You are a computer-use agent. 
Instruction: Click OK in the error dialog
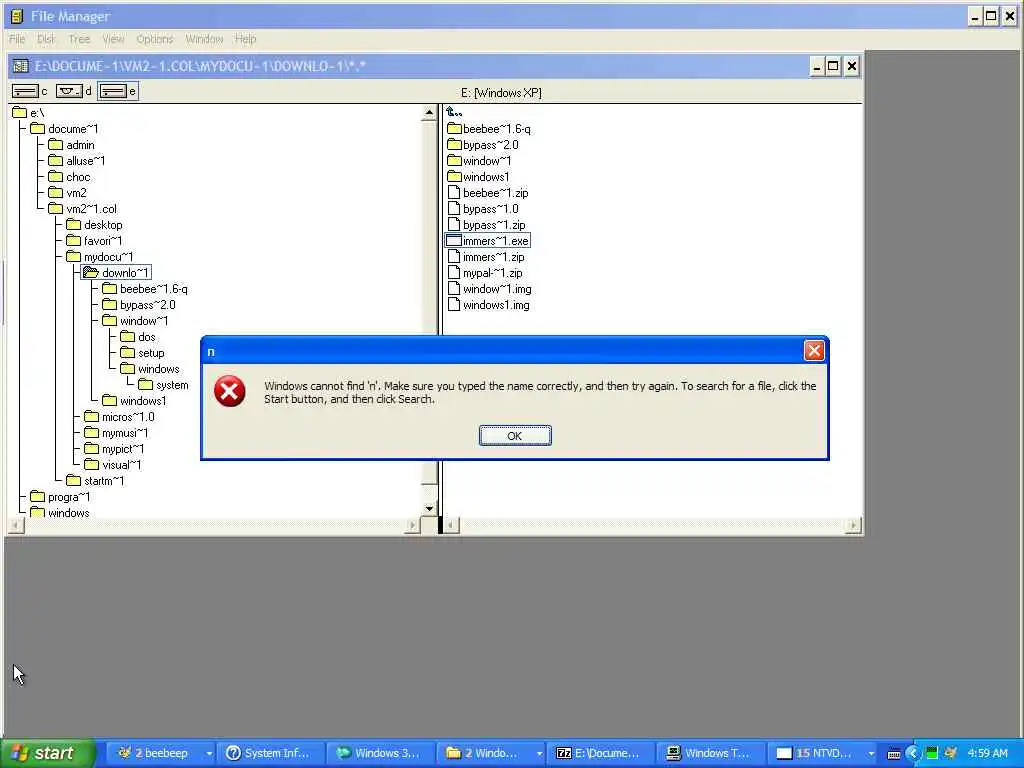(515, 436)
